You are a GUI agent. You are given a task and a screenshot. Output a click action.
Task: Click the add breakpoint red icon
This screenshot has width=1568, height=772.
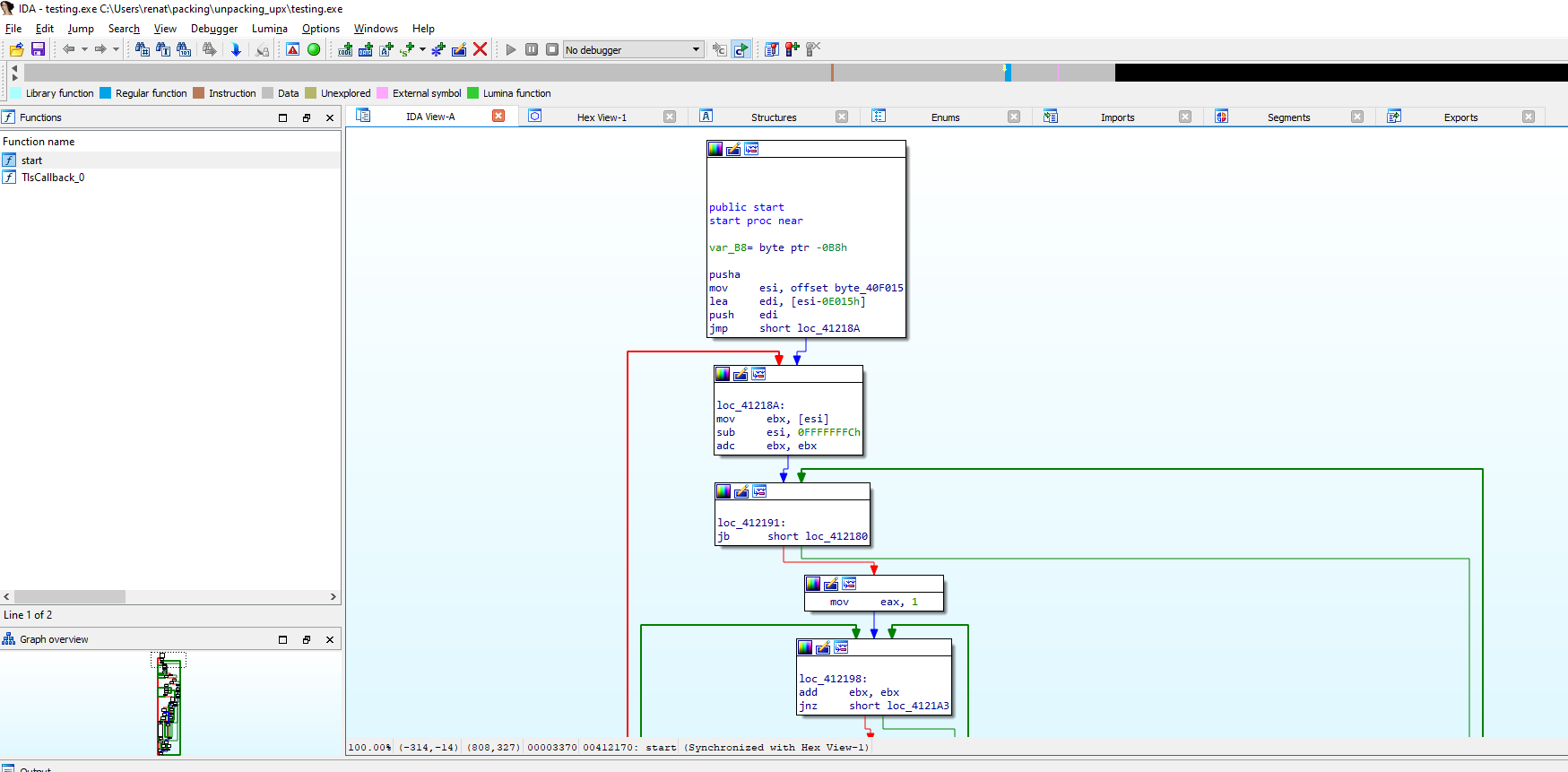click(793, 49)
